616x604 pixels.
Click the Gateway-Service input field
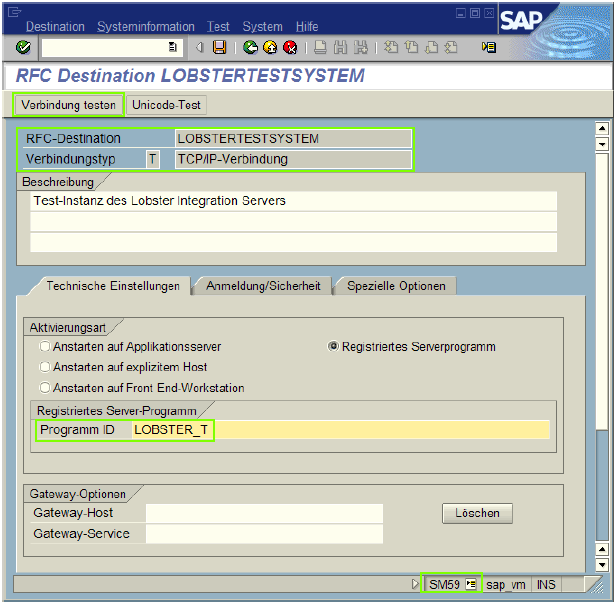[x=264, y=534]
